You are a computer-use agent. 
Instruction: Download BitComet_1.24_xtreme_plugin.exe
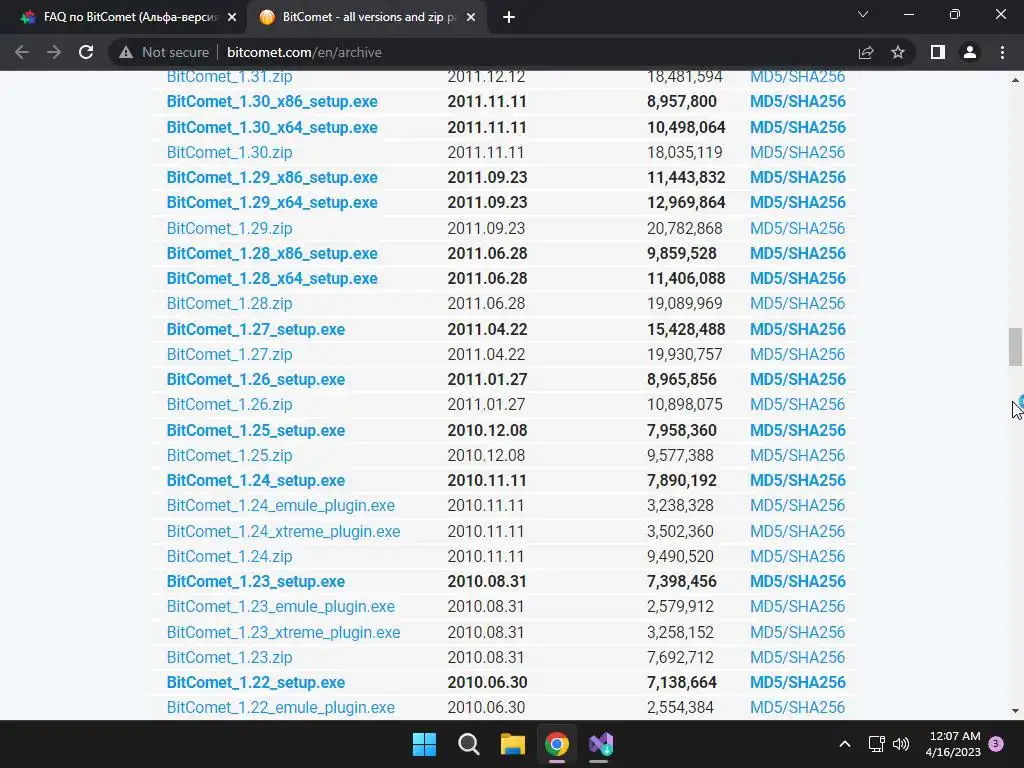[283, 532]
